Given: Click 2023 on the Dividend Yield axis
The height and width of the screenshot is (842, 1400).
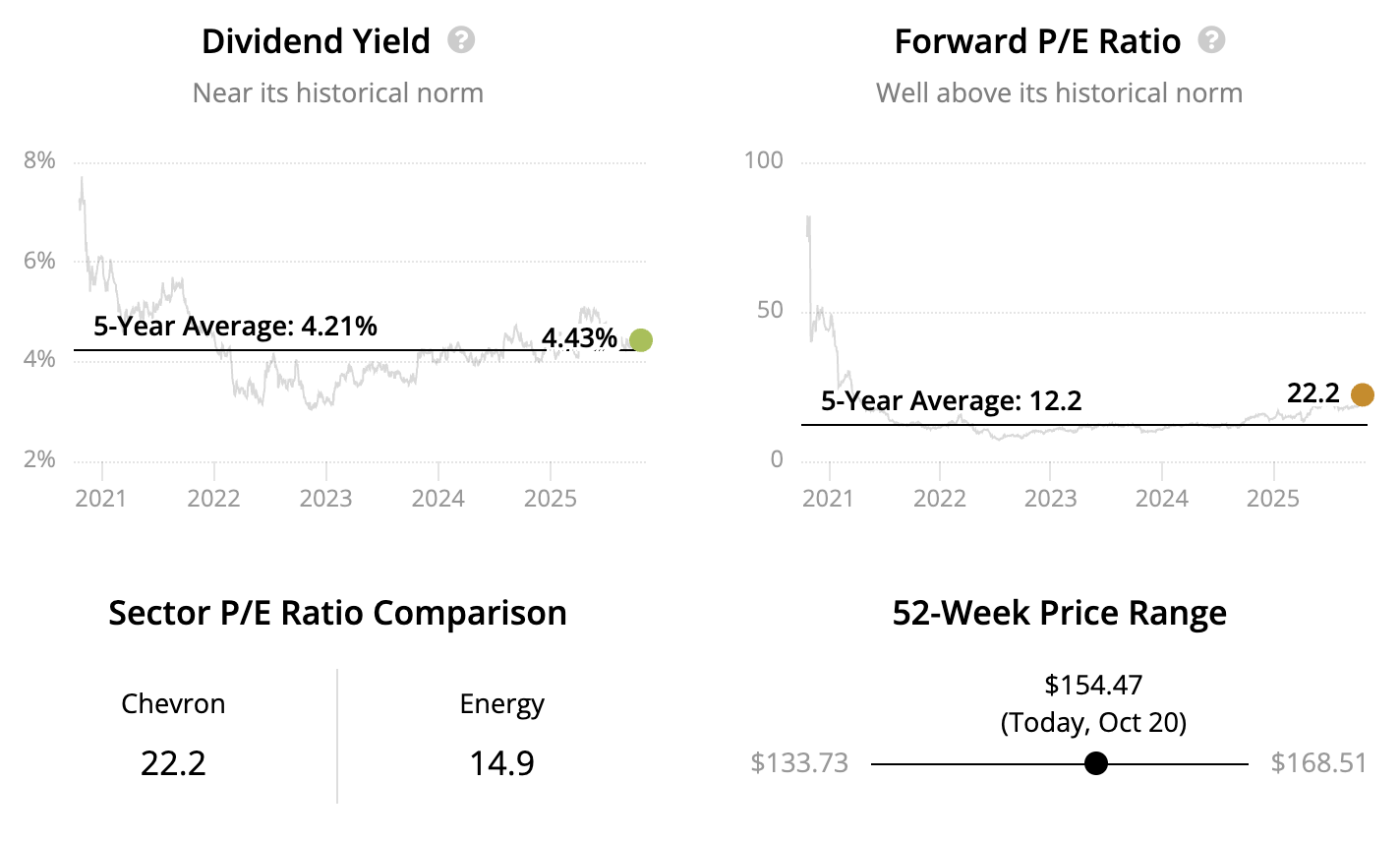Looking at the screenshot, I should pyautogui.click(x=325, y=499).
